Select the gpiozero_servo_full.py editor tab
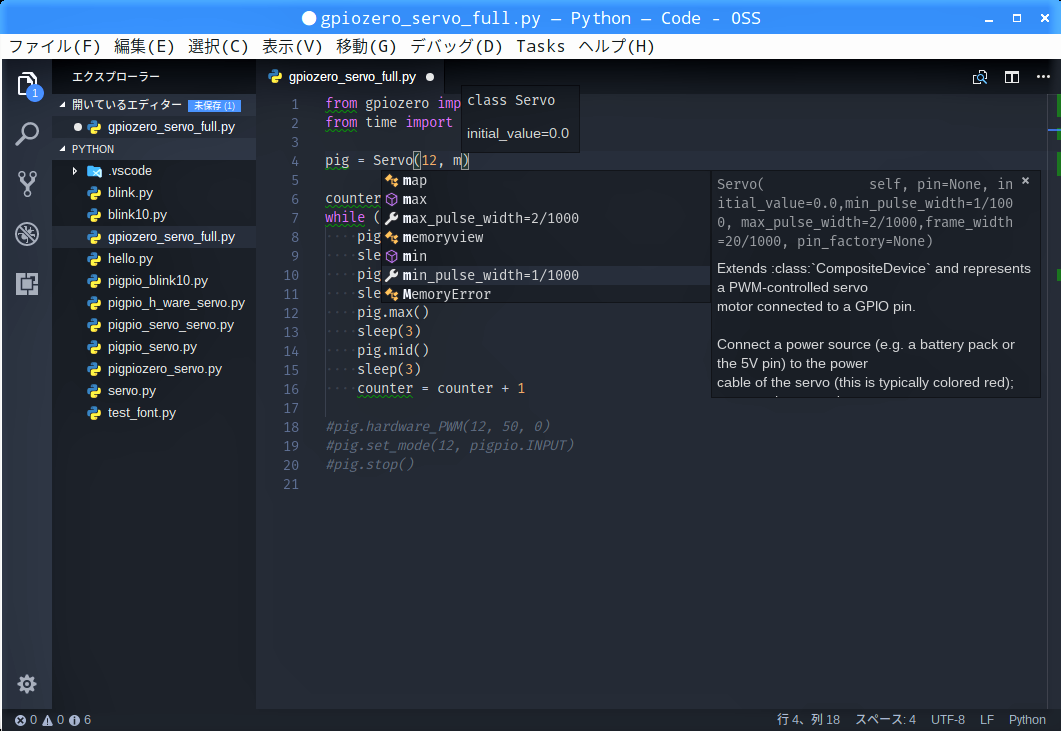Image resolution: width=1061 pixels, height=731 pixels. 351,77
